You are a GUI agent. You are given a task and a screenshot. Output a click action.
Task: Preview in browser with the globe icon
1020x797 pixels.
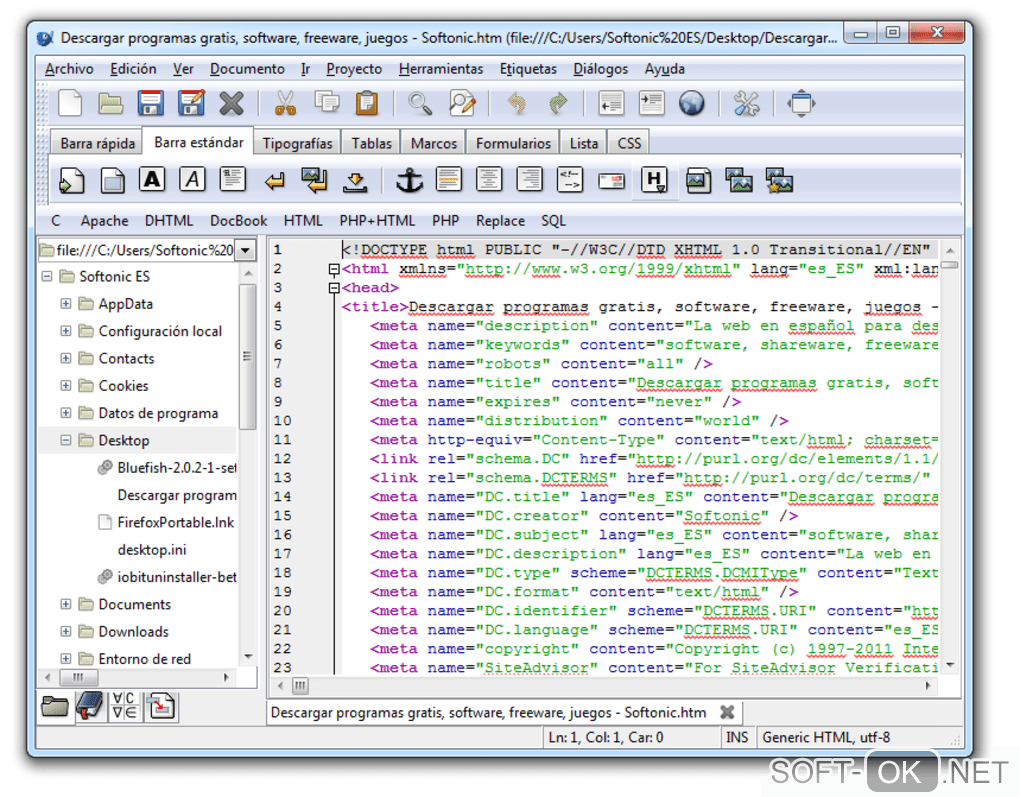691,103
